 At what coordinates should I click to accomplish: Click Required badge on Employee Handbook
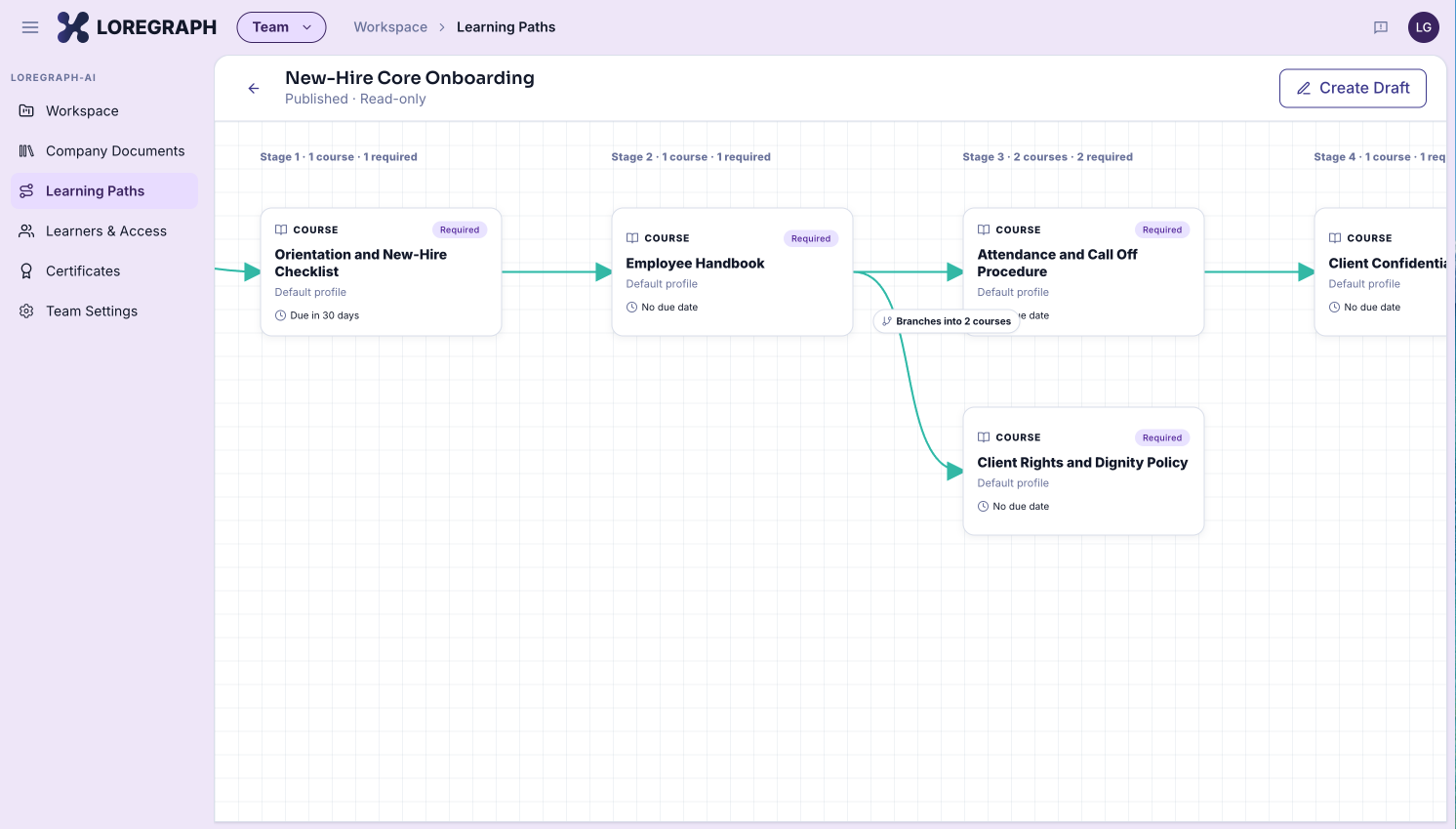(811, 238)
